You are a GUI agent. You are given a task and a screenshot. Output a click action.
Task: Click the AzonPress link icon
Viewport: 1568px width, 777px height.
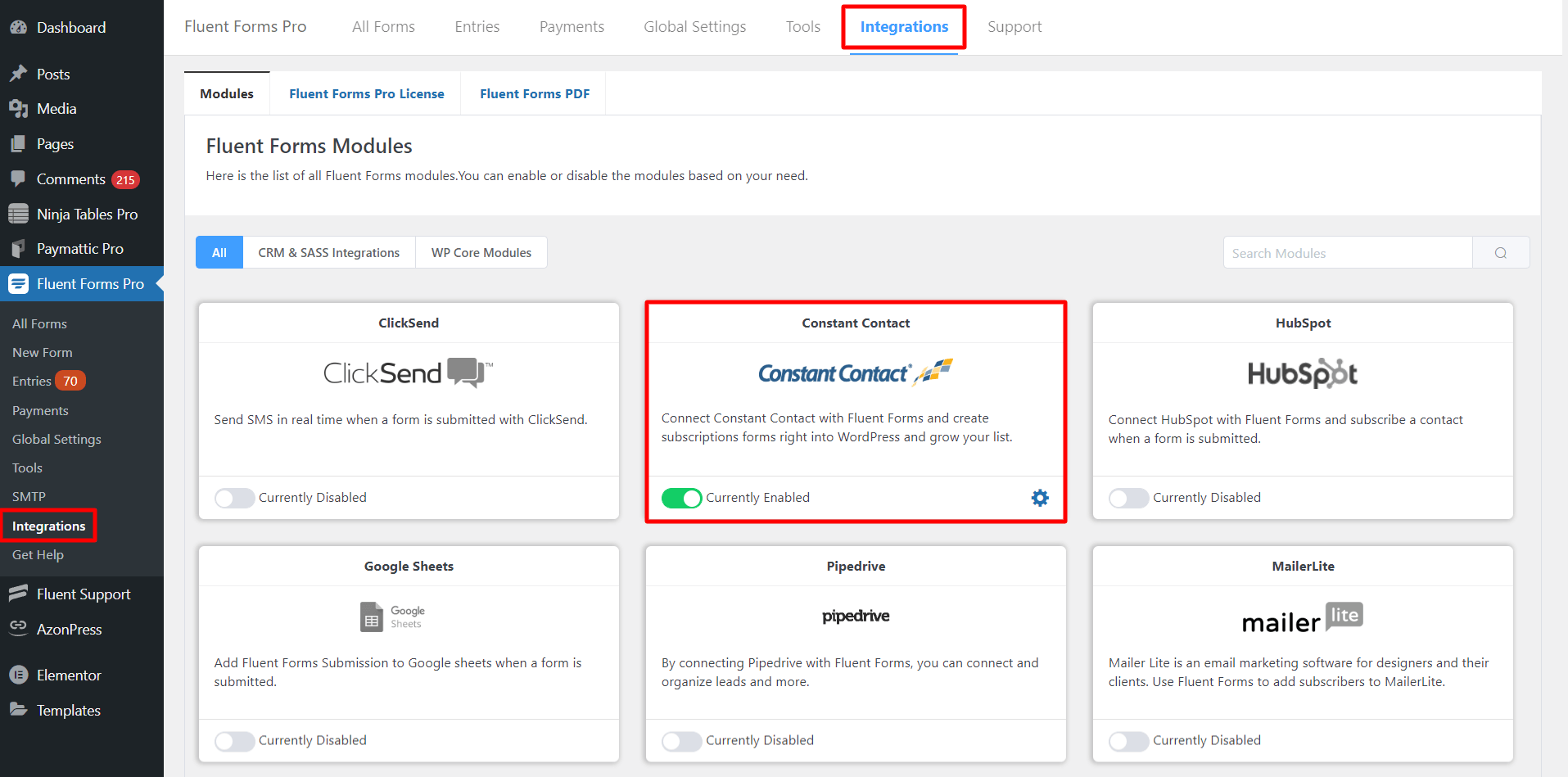tap(18, 627)
